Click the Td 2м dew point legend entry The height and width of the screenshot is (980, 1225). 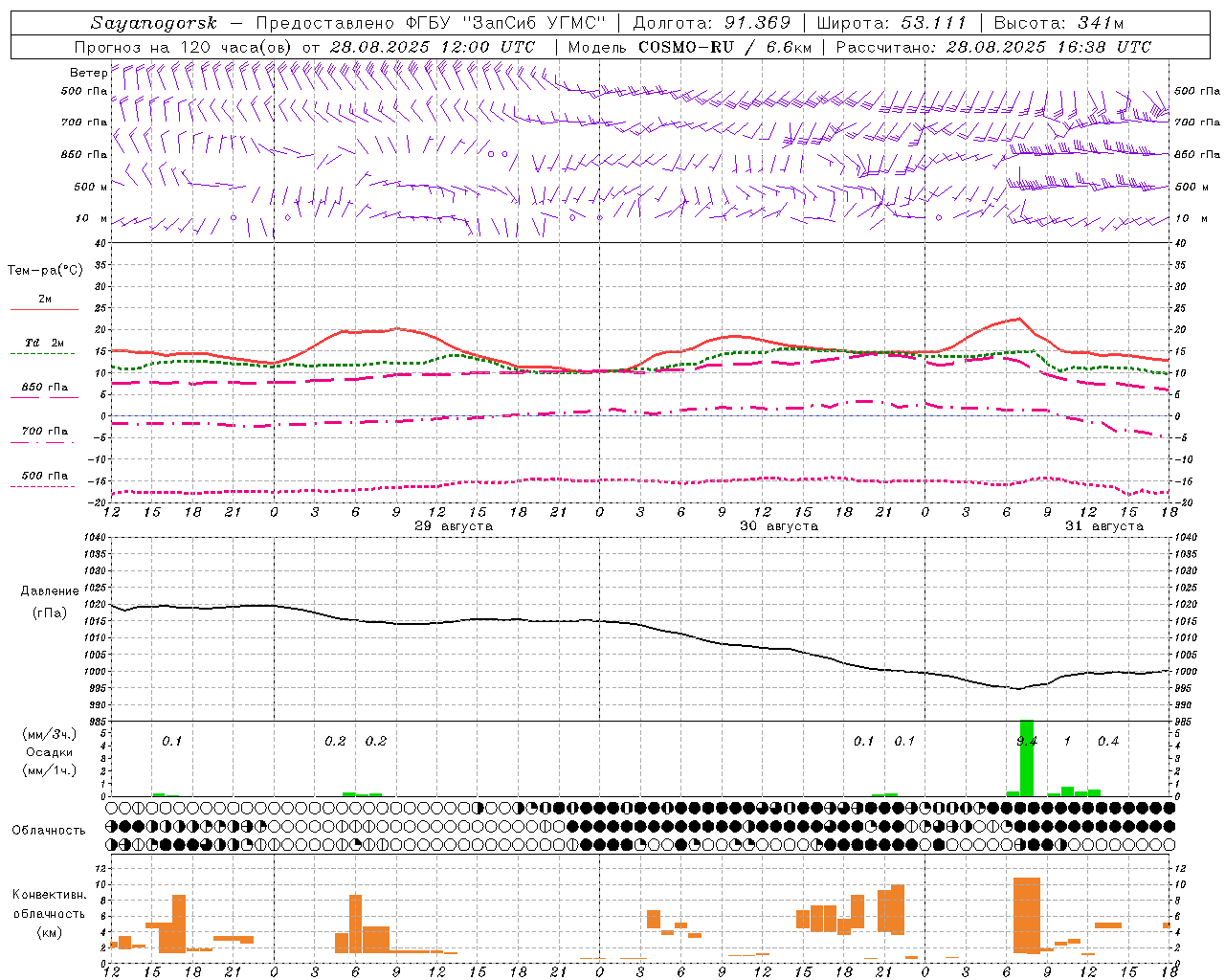click(45, 346)
